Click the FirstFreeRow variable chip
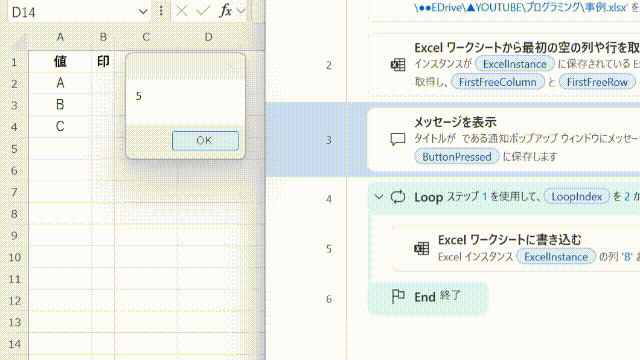Screen dimensions: 640x360 point(597,82)
